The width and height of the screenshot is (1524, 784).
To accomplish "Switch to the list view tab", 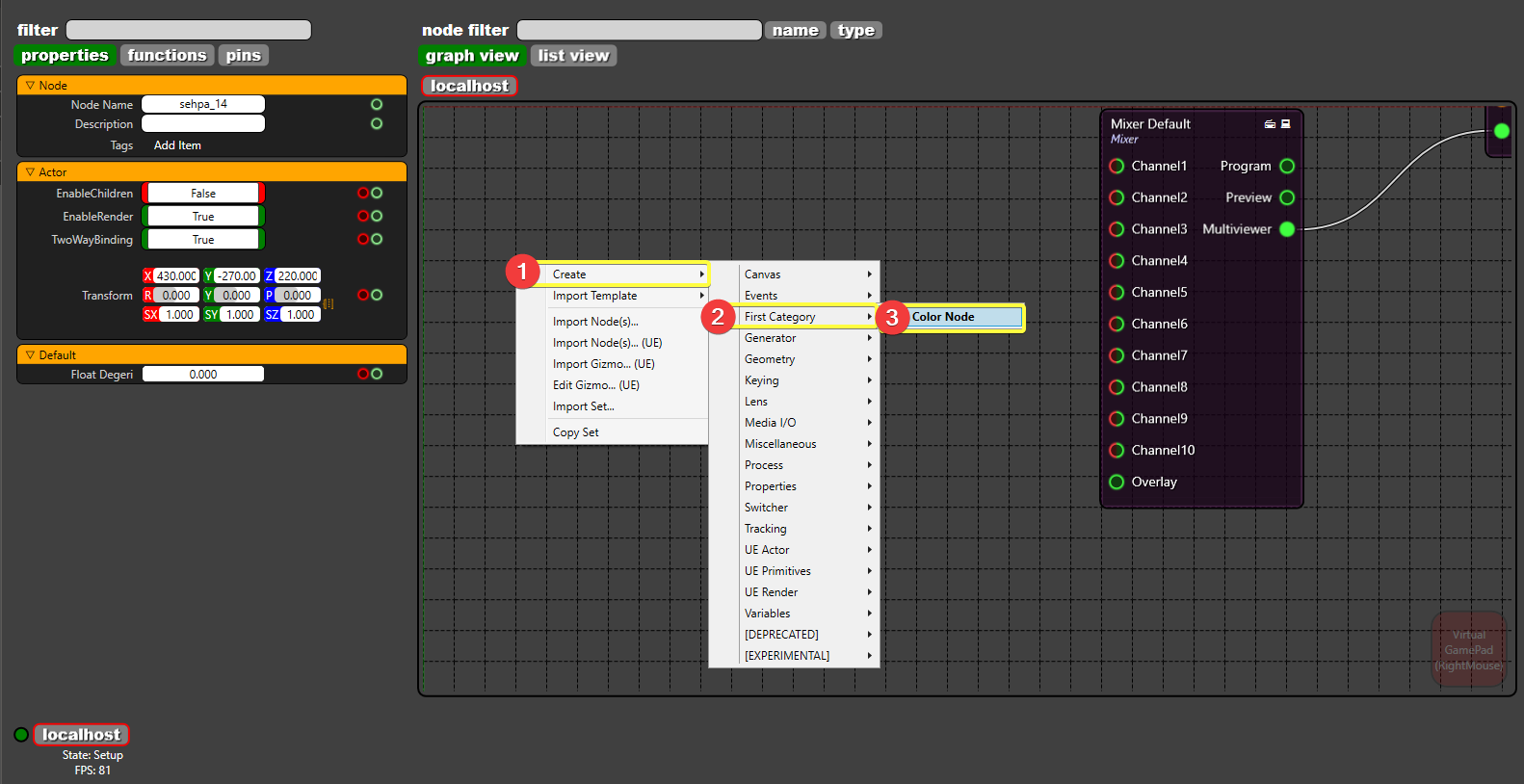I will click(573, 56).
